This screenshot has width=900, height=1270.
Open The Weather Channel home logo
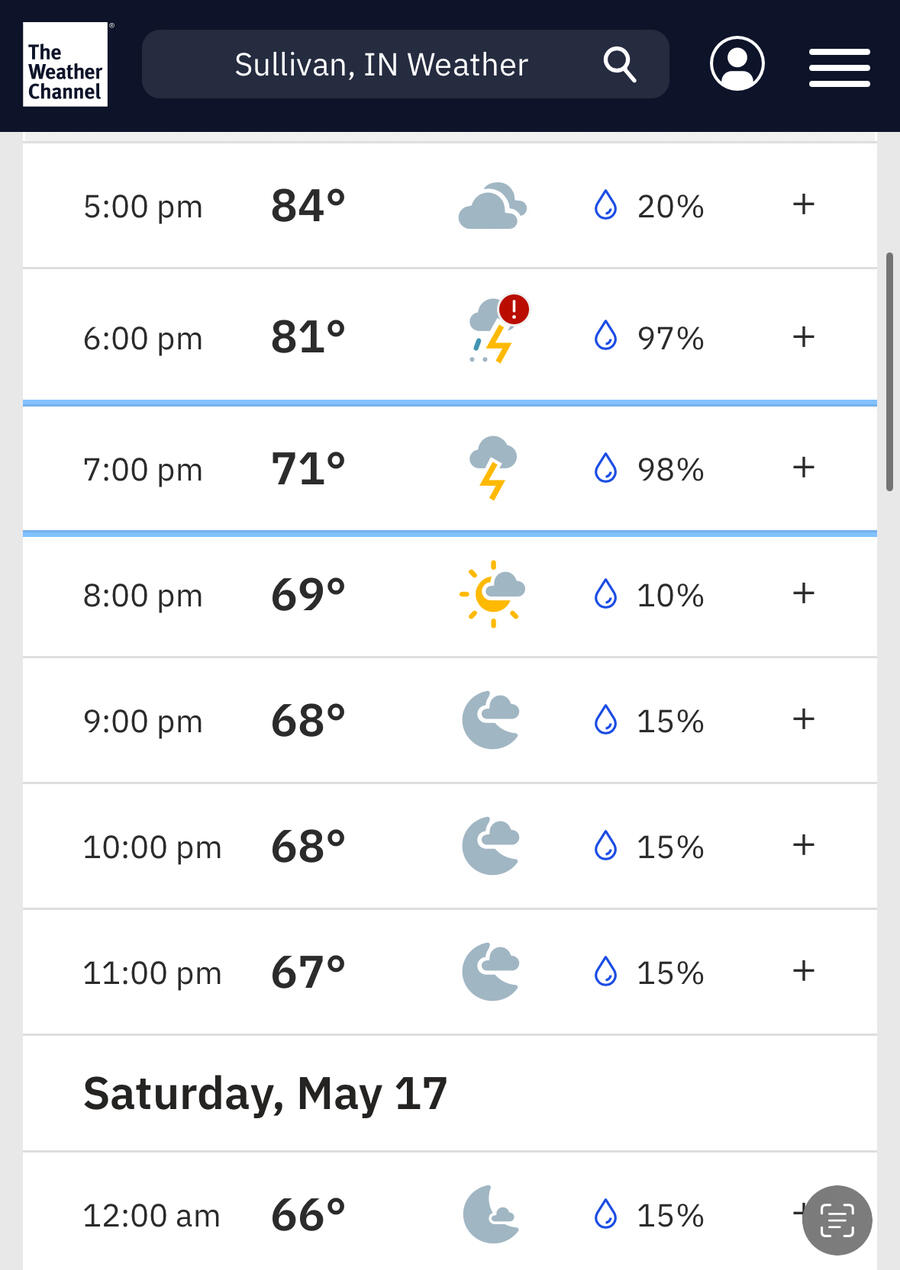tap(65, 65)
